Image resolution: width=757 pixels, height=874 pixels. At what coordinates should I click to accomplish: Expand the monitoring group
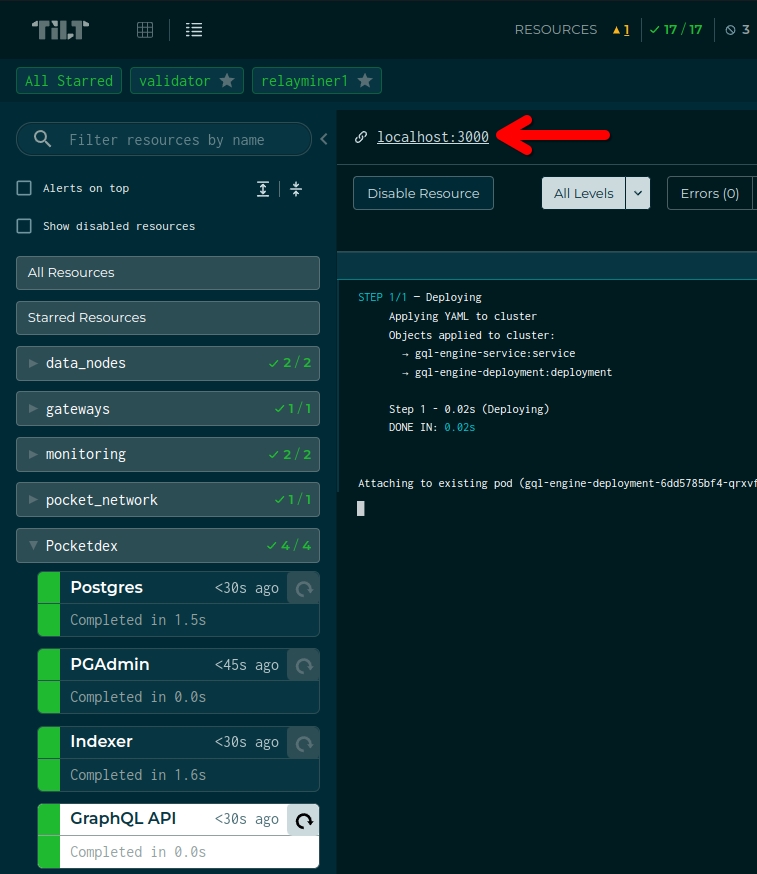point(168,454)
